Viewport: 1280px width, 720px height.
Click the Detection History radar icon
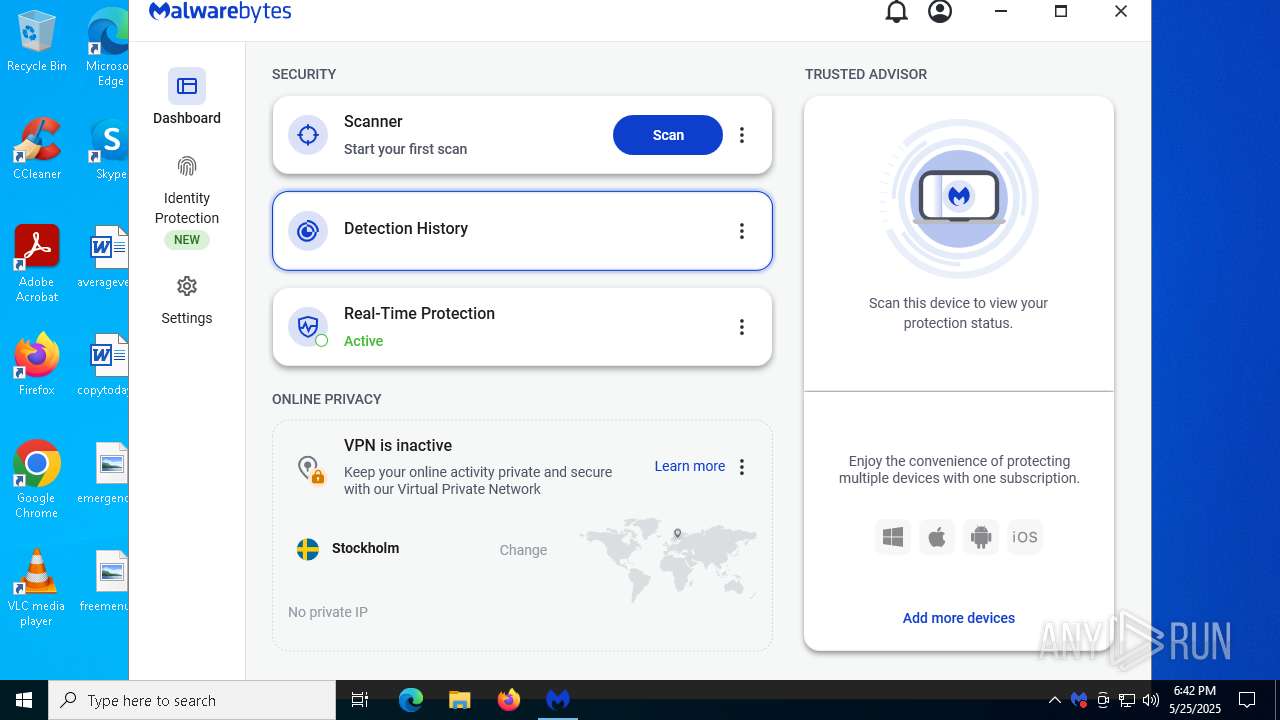click(308, 231)
